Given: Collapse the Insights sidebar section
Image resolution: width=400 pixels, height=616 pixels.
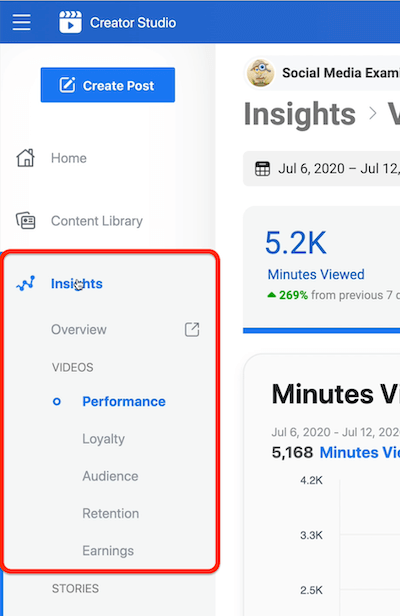Looking at the screenshot, I should click(77, 284).
